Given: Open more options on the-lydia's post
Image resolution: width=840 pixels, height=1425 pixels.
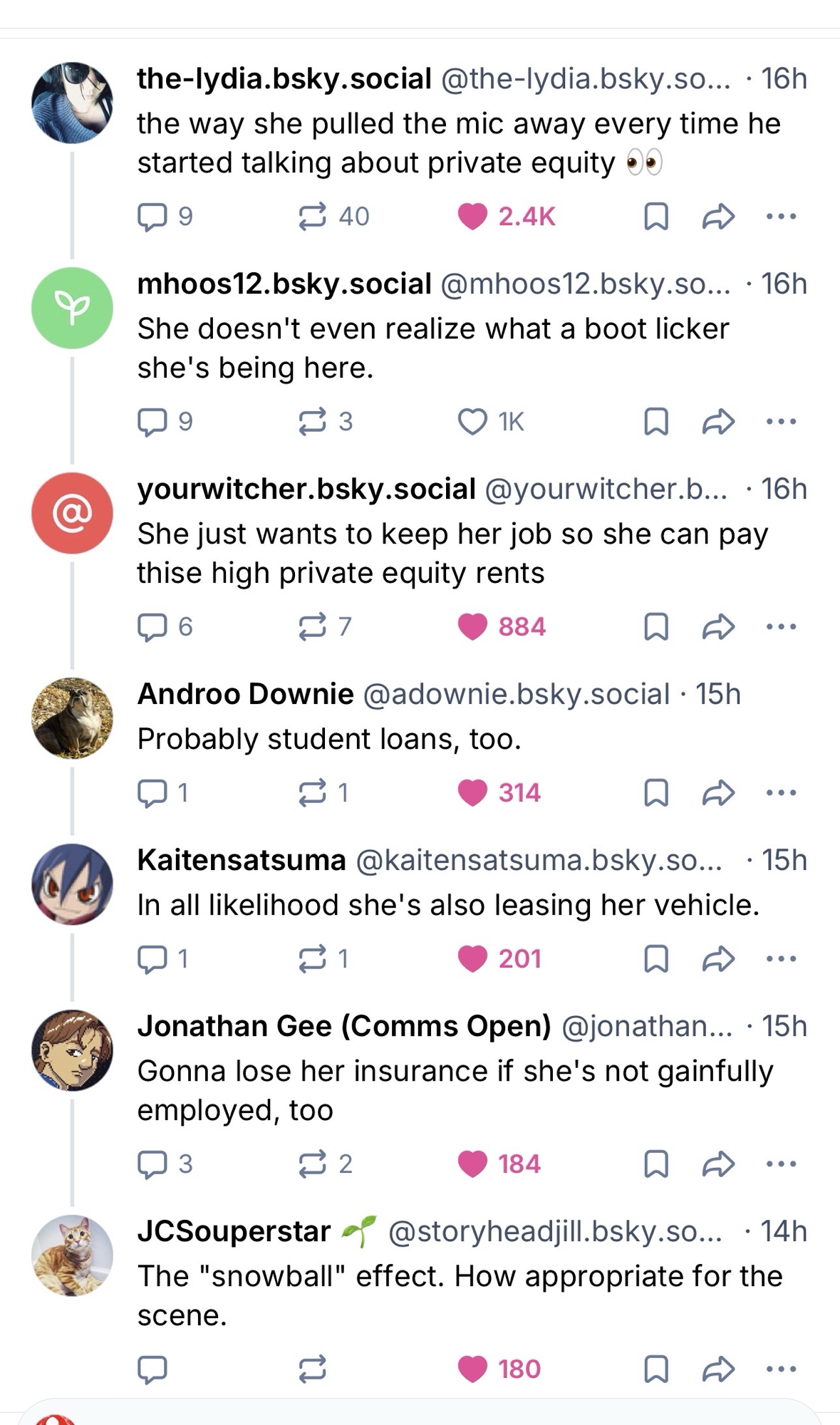Looking at the screenshot, I should (x=781, y=217).
